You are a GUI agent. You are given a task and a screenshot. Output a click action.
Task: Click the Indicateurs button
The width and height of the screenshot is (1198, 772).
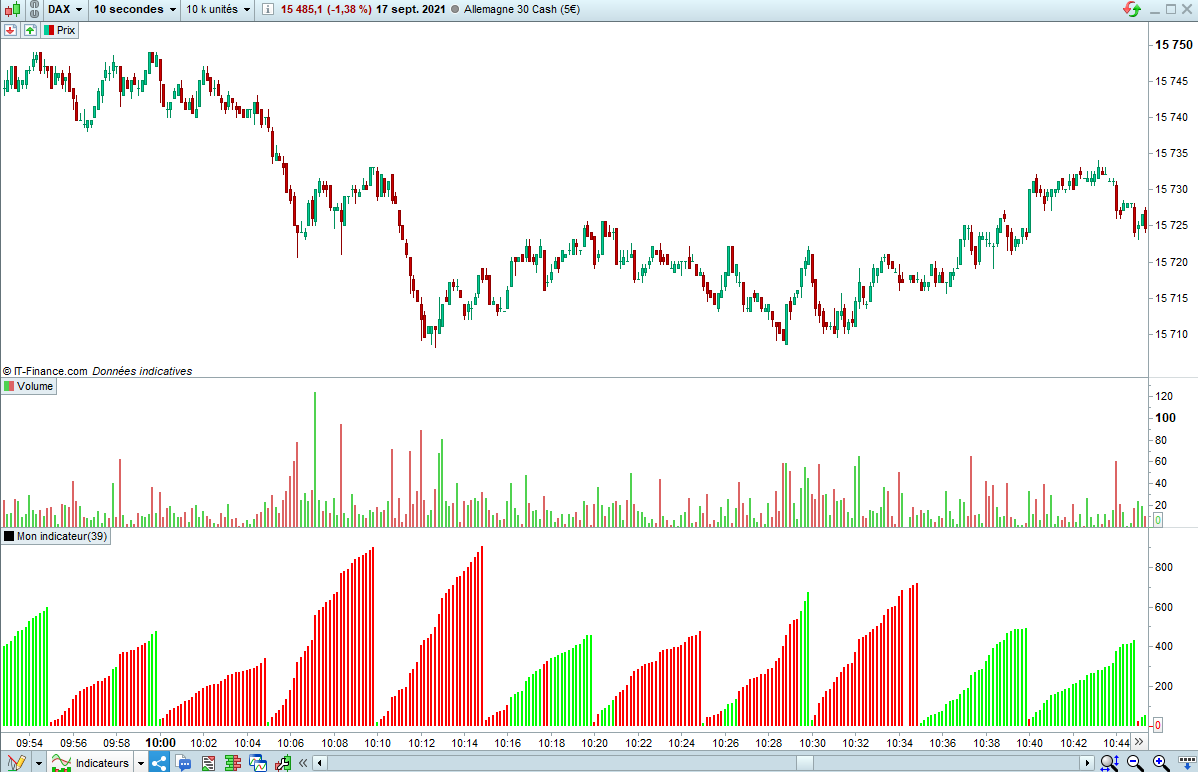(x=90, y=763)
